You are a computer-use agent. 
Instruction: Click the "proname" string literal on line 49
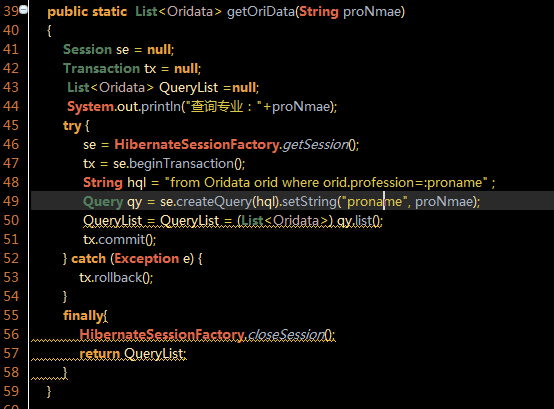[375, 202]
